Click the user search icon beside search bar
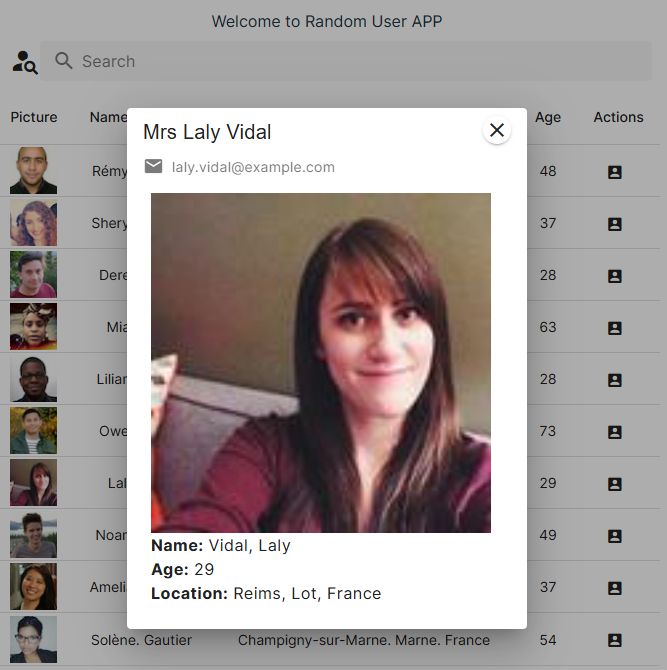Screen dimensions: 667x670 point(25,62)
